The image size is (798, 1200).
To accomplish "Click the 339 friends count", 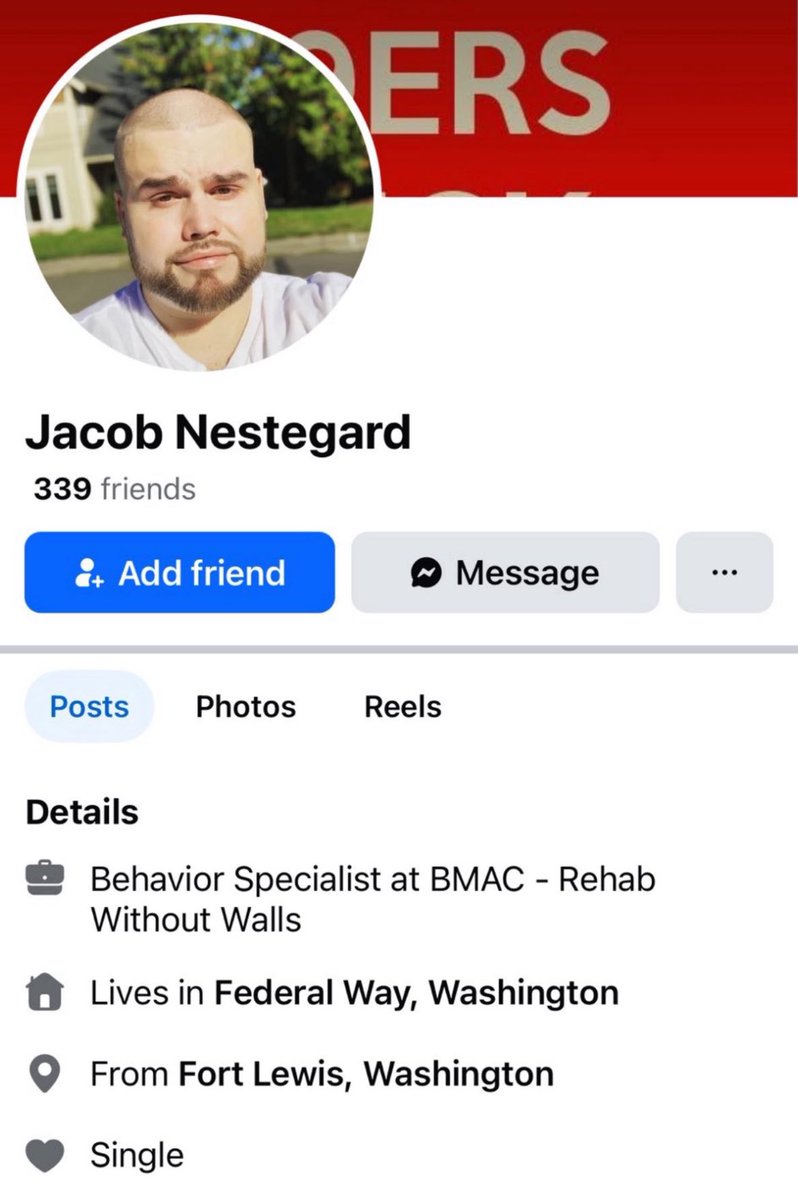I will click(115, 490).
